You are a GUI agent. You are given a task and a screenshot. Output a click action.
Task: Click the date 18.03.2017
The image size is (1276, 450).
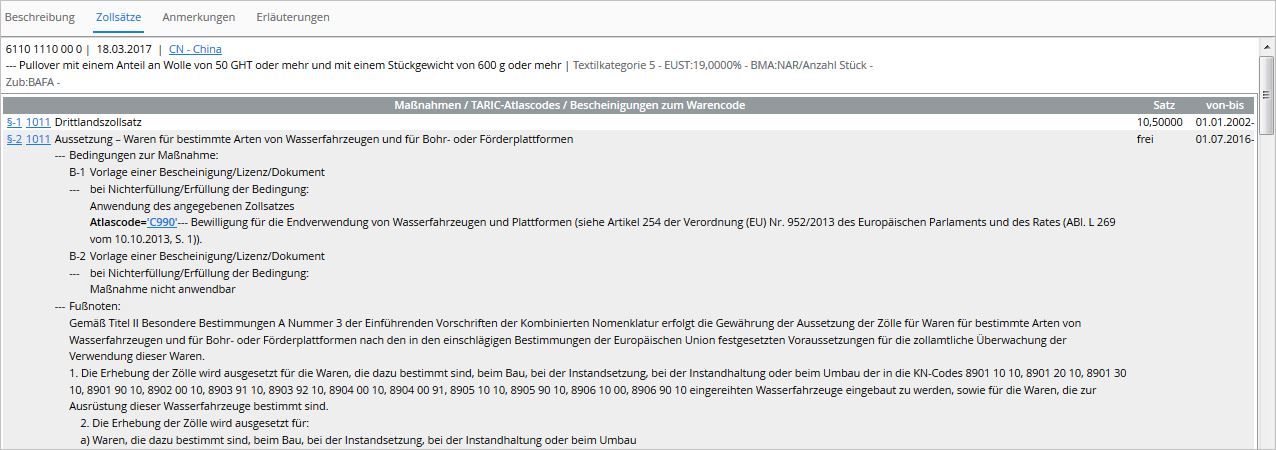[124, 49]
